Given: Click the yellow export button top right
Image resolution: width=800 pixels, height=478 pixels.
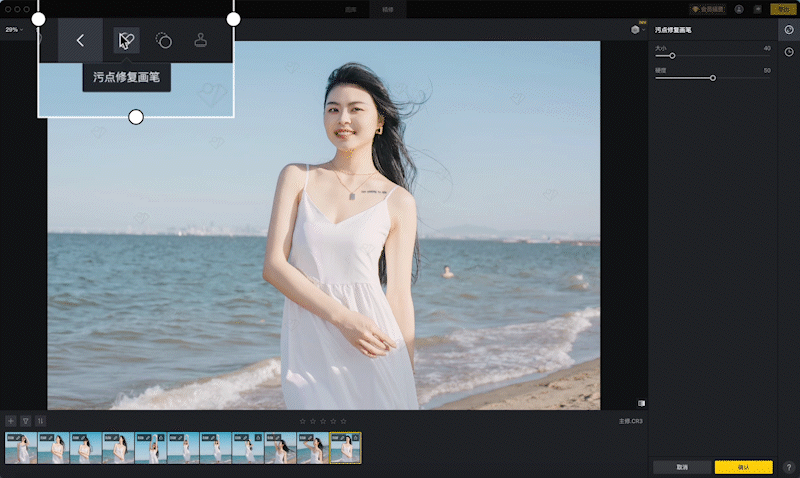Looking at the screenshot, I should pos(781,9).
